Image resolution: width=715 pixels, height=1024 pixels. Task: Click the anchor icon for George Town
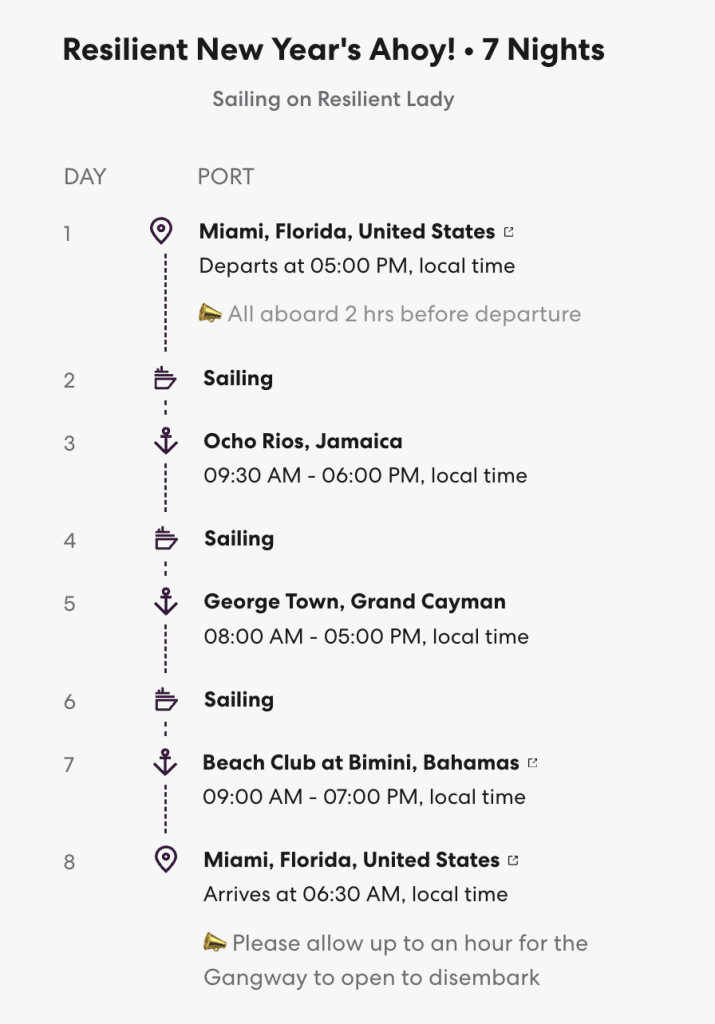165,601
